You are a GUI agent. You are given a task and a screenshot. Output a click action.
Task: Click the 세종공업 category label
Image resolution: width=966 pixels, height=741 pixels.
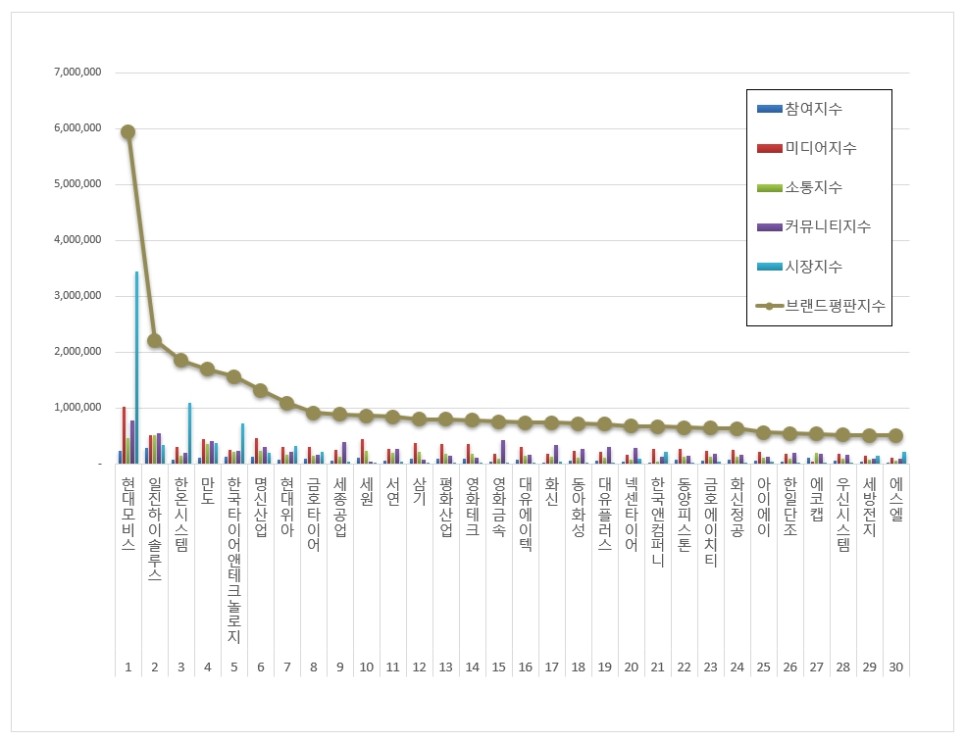(x=340, y=506)
